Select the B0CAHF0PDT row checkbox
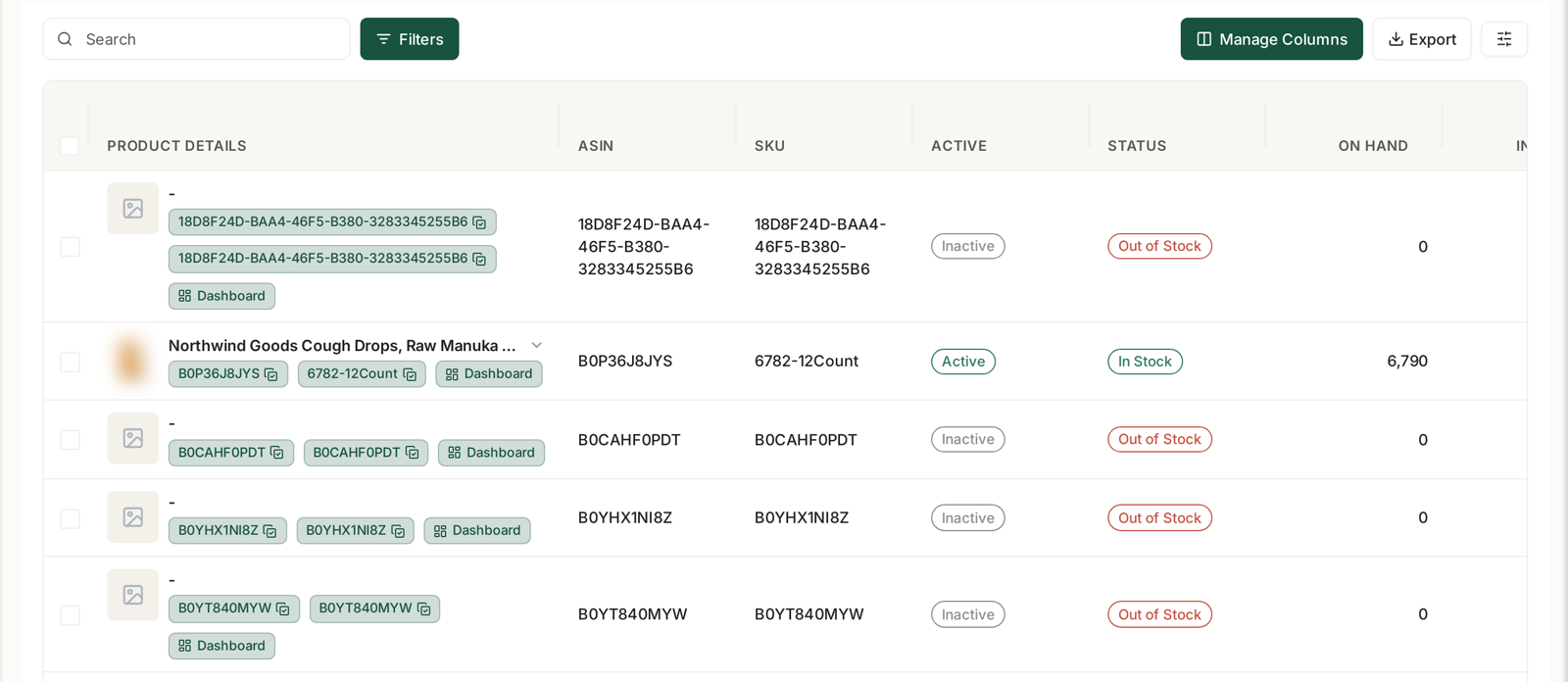Image resolution: width=1568 pixels, height=682 pixels. click(70, 440)
